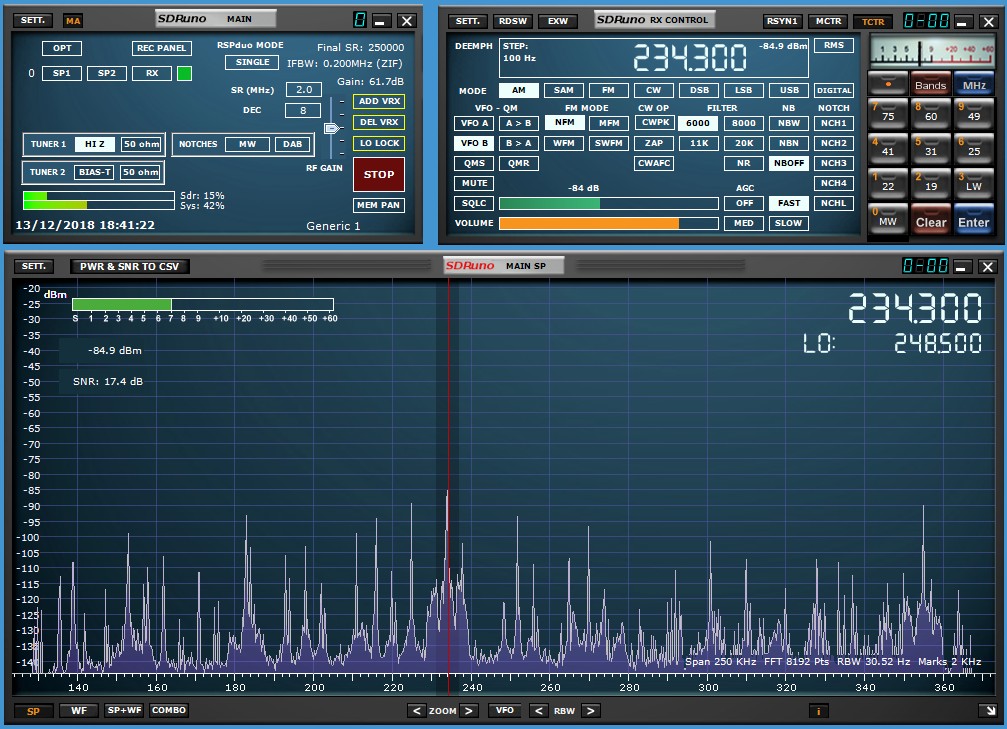
Task: Click the Bands keypad mode button
Action: (x=931, y=83)
